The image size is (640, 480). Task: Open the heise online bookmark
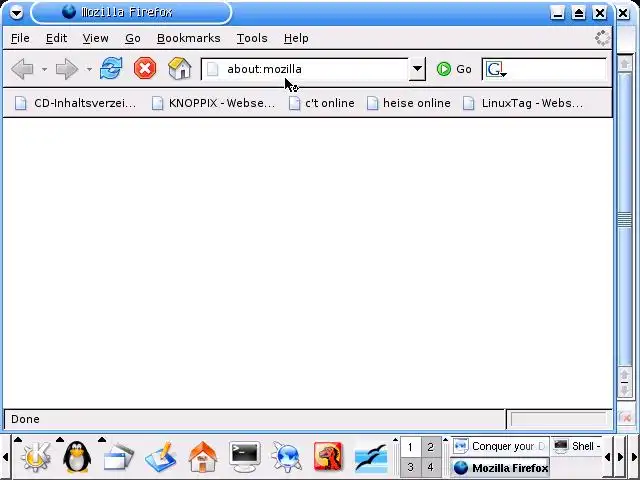[409, 103]
